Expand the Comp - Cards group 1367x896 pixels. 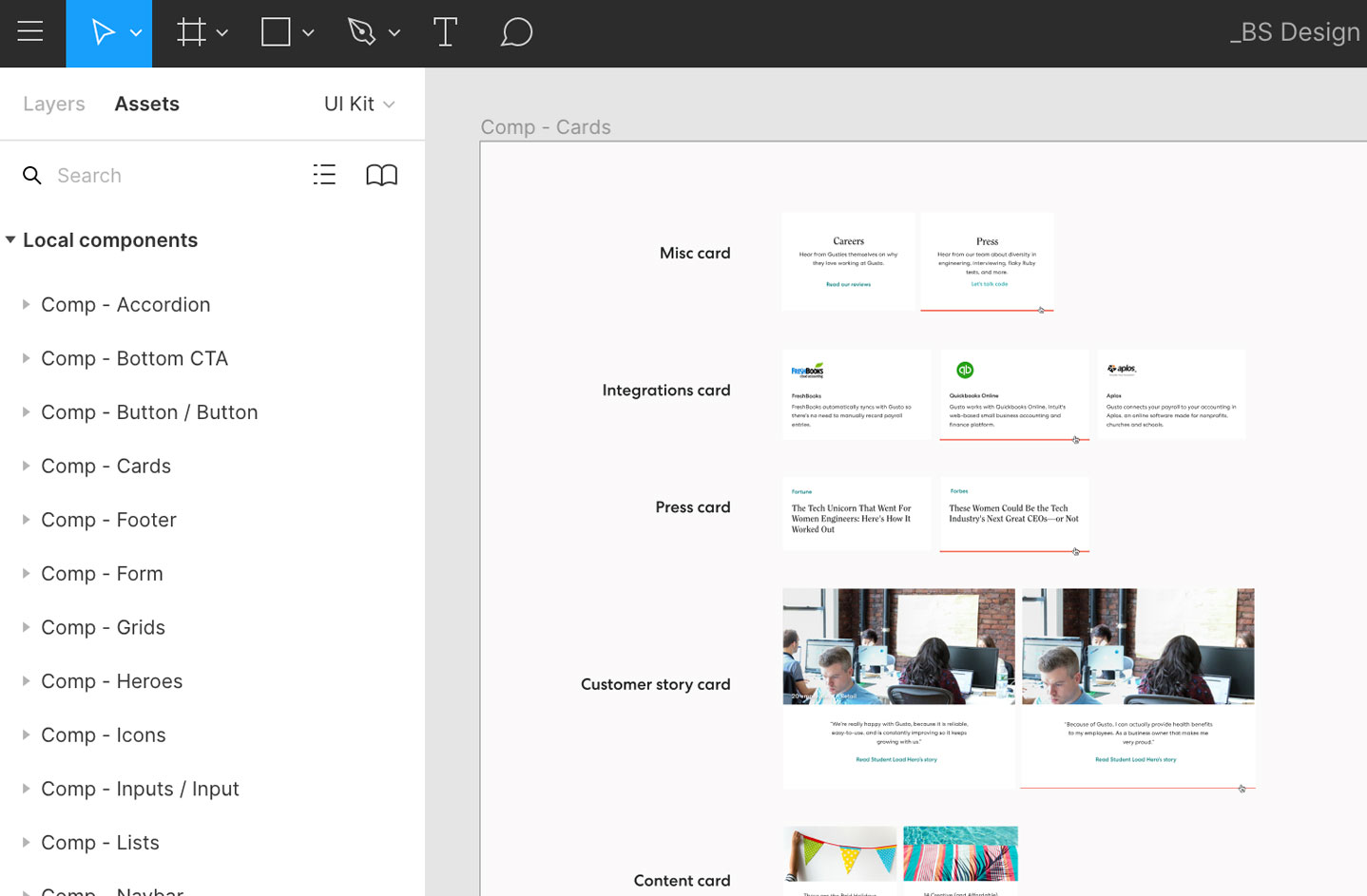point(26,466)
